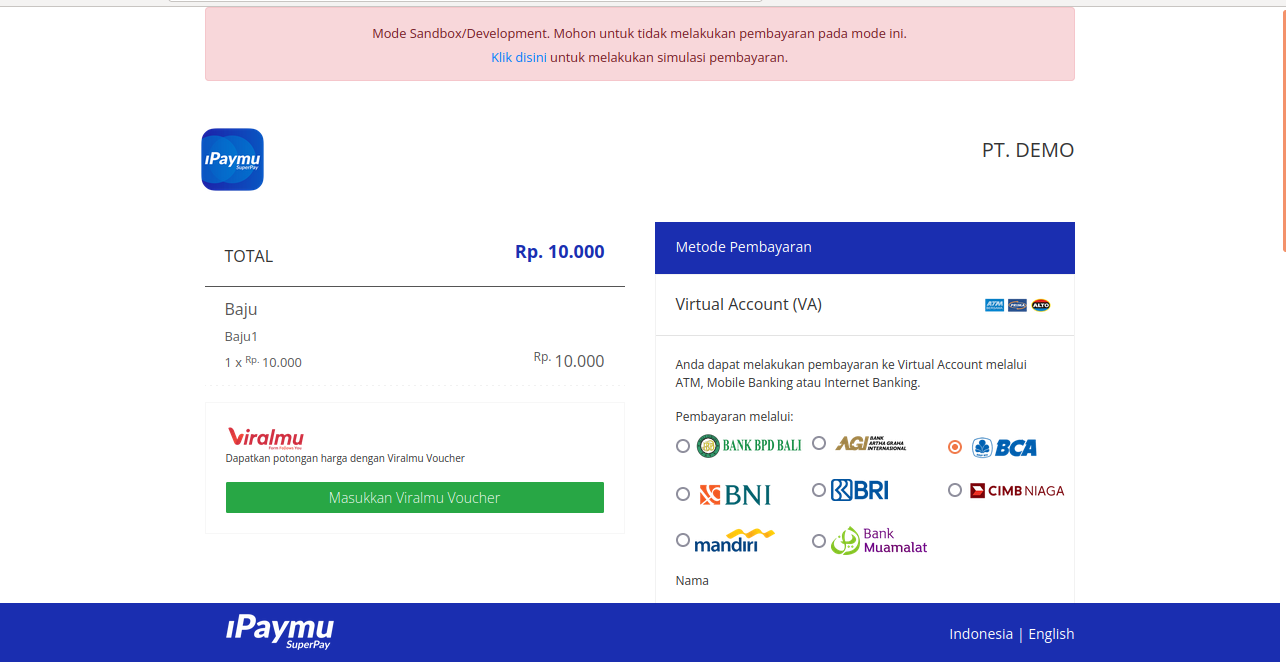Select the Bank BPD Bali radio button
1286x662 pixels.
point(683,446)
